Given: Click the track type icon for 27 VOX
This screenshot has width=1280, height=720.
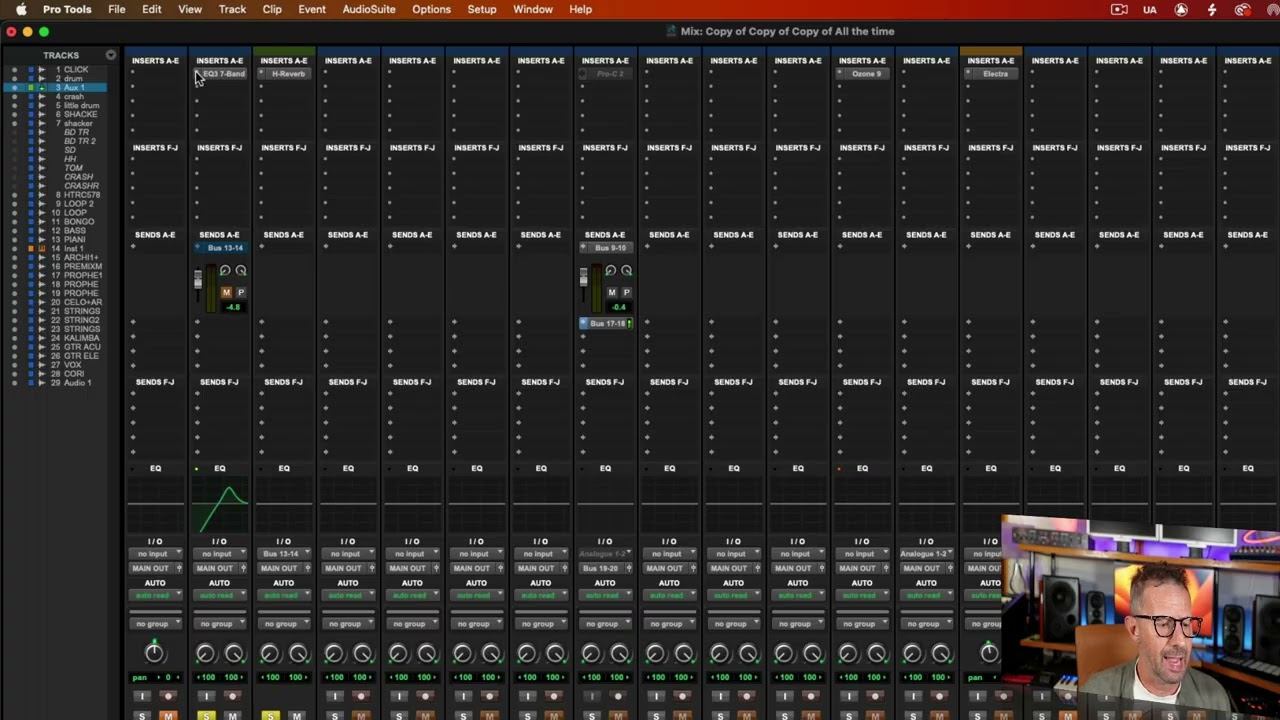Looking at the screenshot, I should tap(41, 365).
